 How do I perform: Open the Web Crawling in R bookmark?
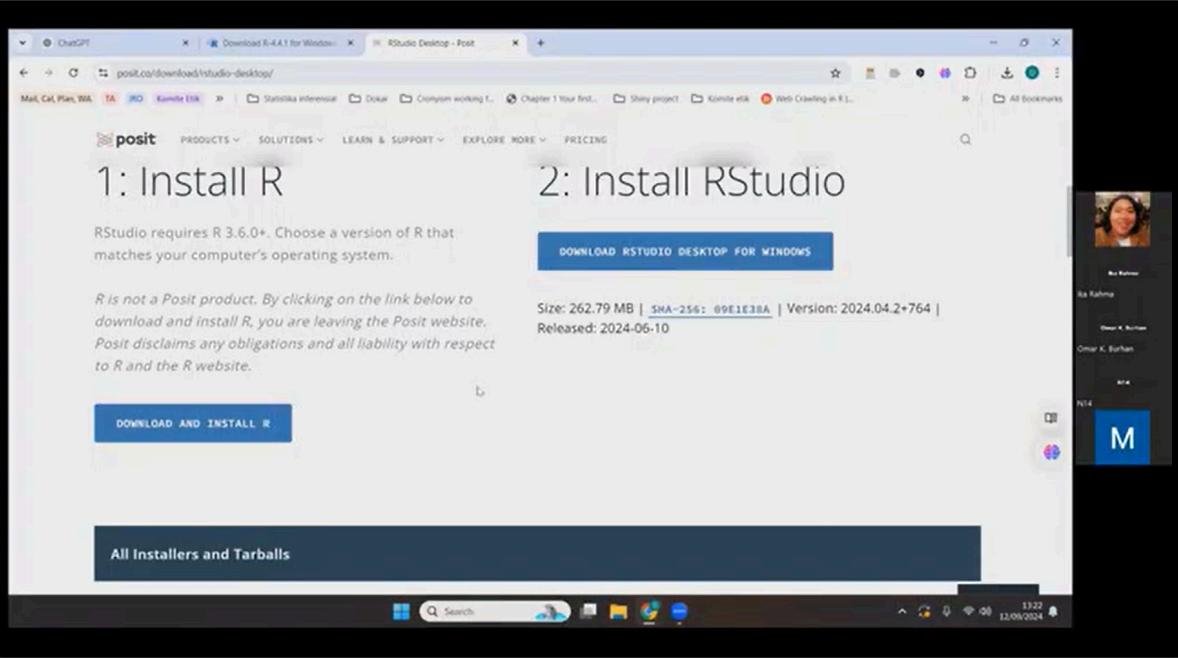pyautogui.click(x=808, y=98)
